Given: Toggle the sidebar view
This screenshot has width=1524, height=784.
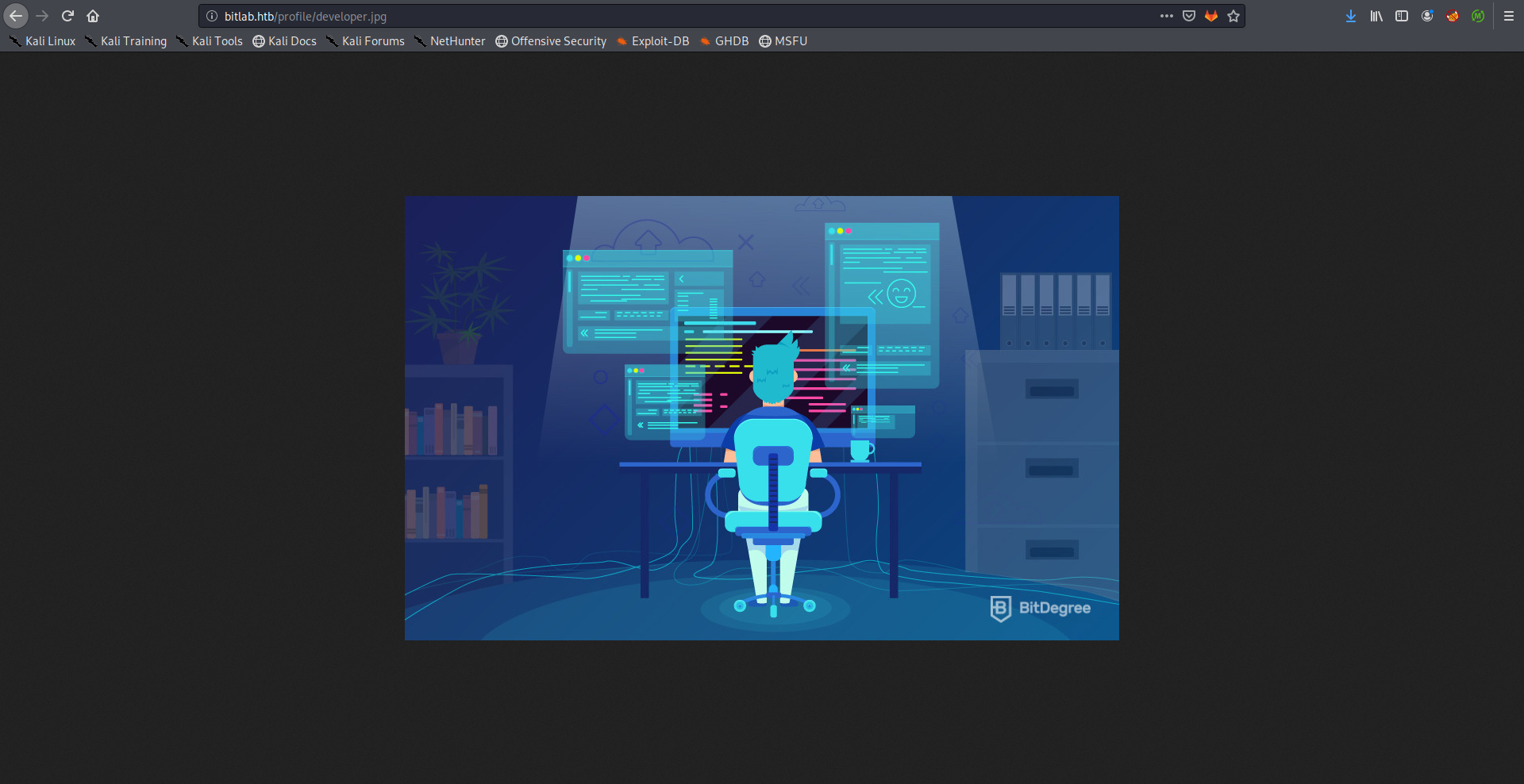Looking at the screenshot, I should point(1402,16).
